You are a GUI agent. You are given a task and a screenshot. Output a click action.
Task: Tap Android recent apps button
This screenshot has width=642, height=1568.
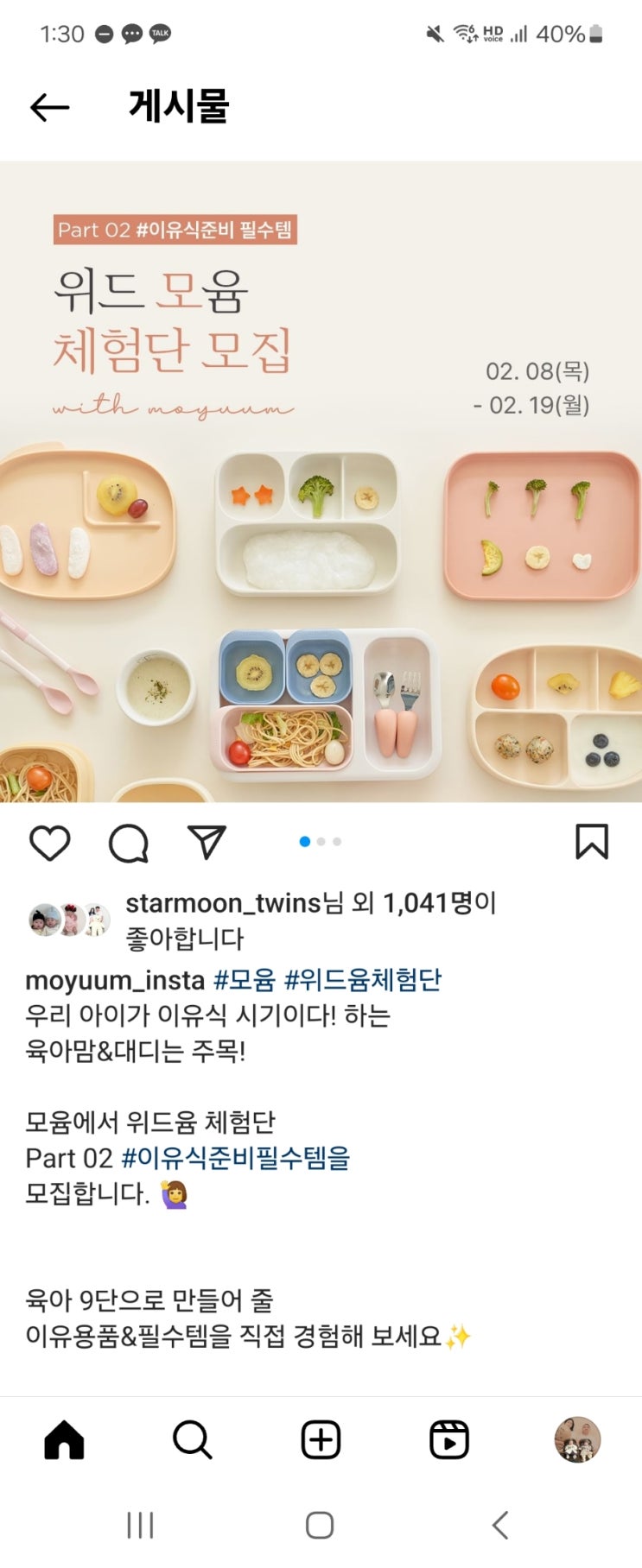(x=140, y=1525)
